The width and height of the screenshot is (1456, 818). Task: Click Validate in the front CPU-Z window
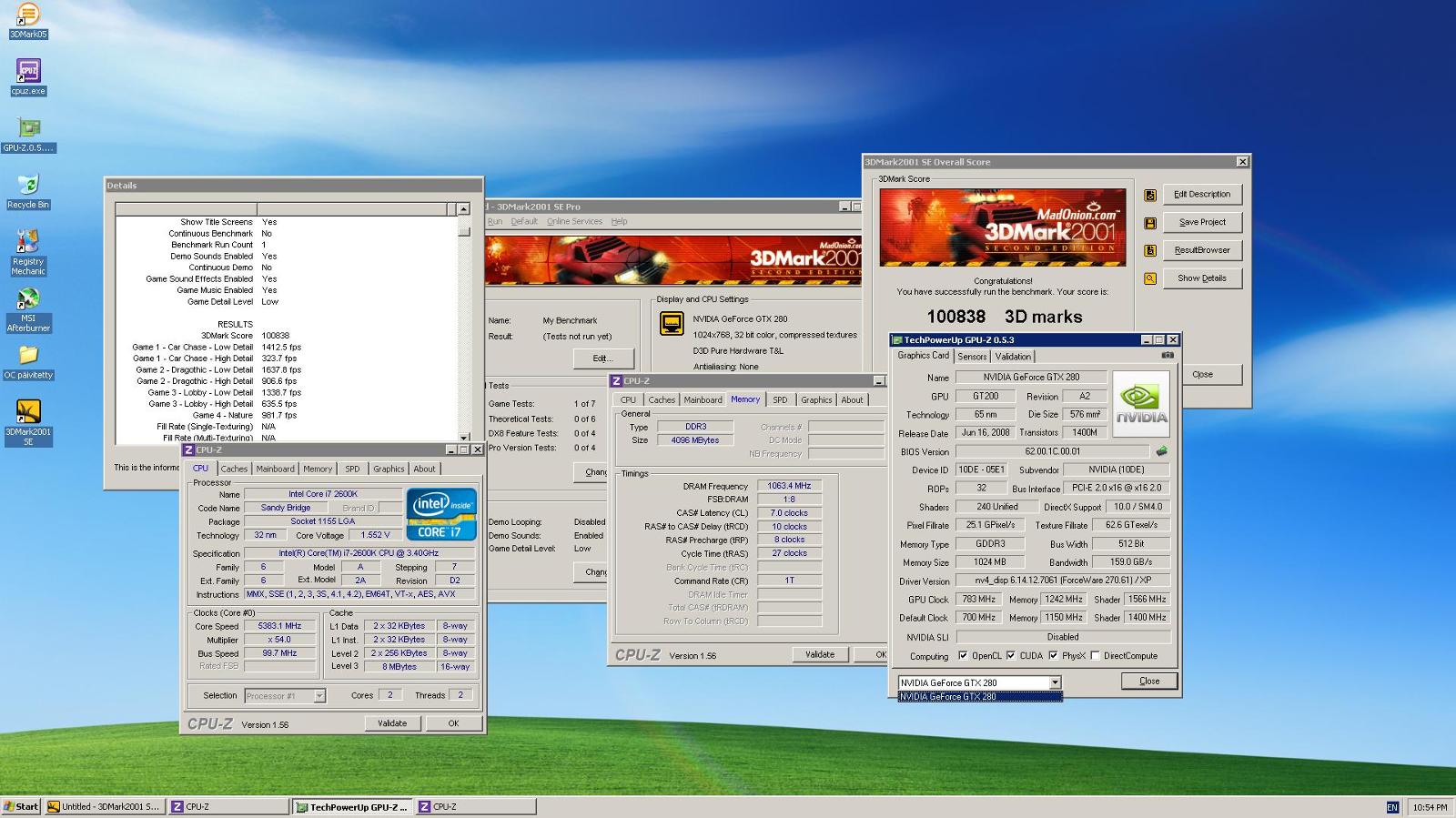click(x=392, y=723)
